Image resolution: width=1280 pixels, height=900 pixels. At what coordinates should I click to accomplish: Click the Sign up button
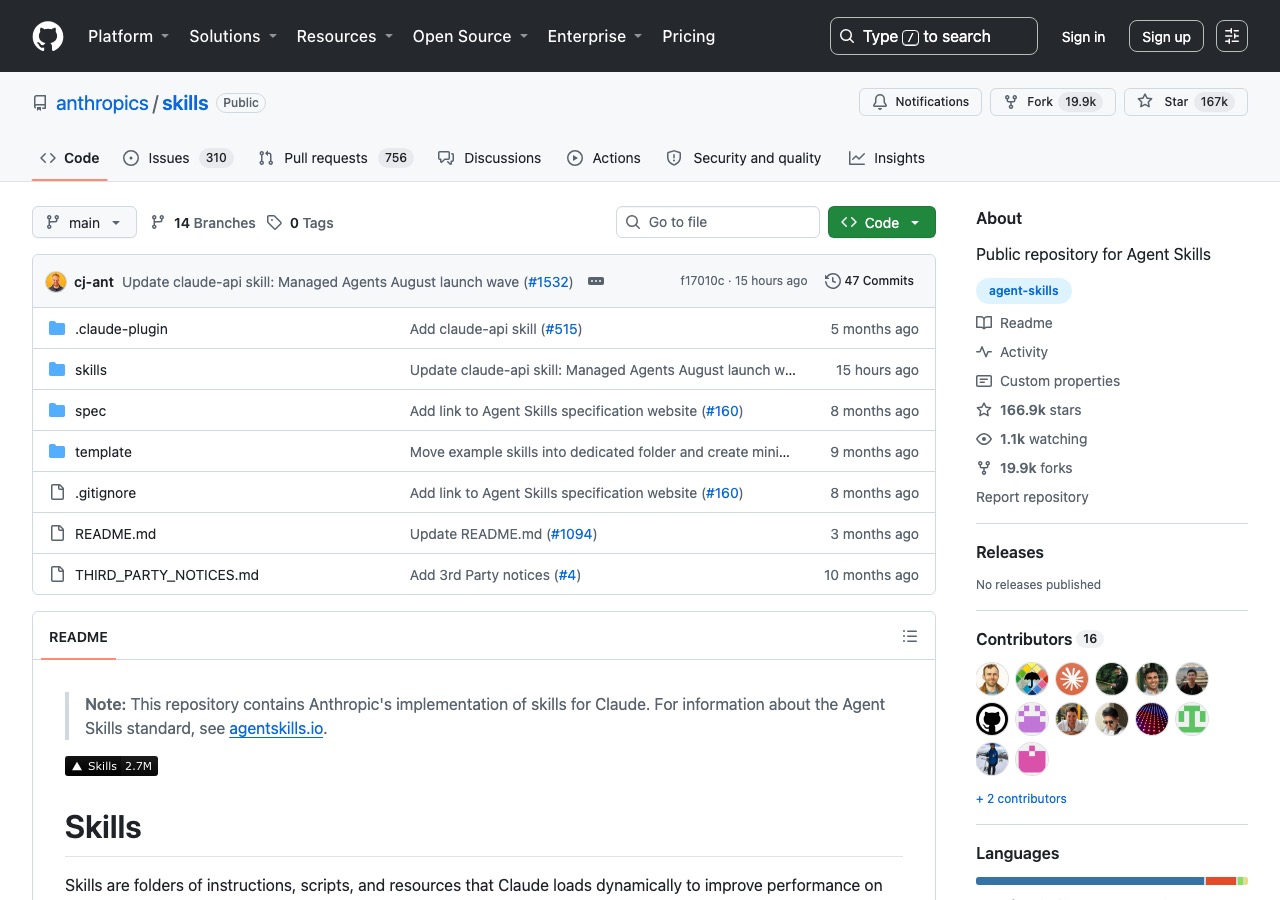point(1166,36)
